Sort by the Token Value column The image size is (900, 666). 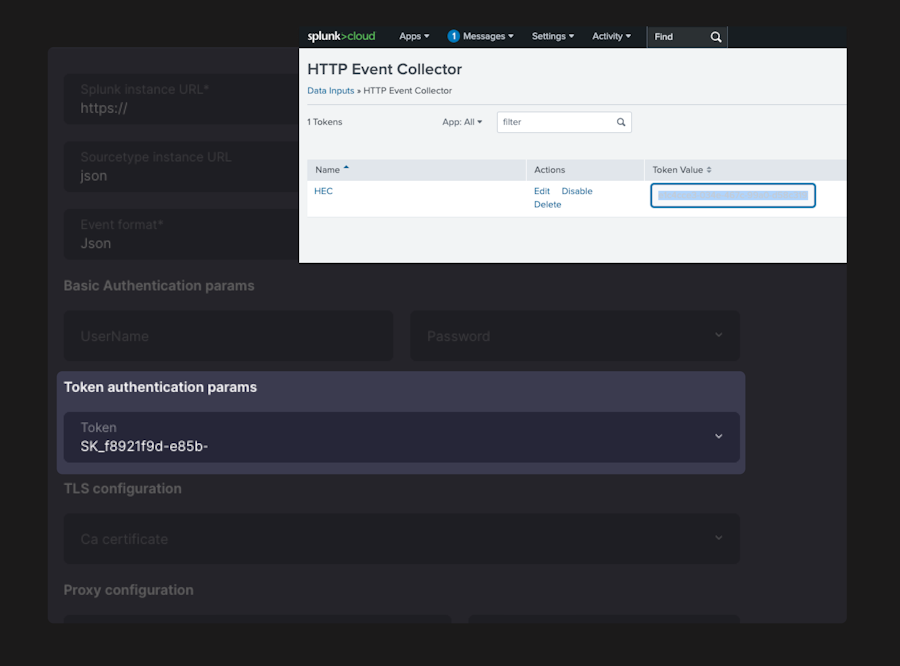tap(682, 169)
